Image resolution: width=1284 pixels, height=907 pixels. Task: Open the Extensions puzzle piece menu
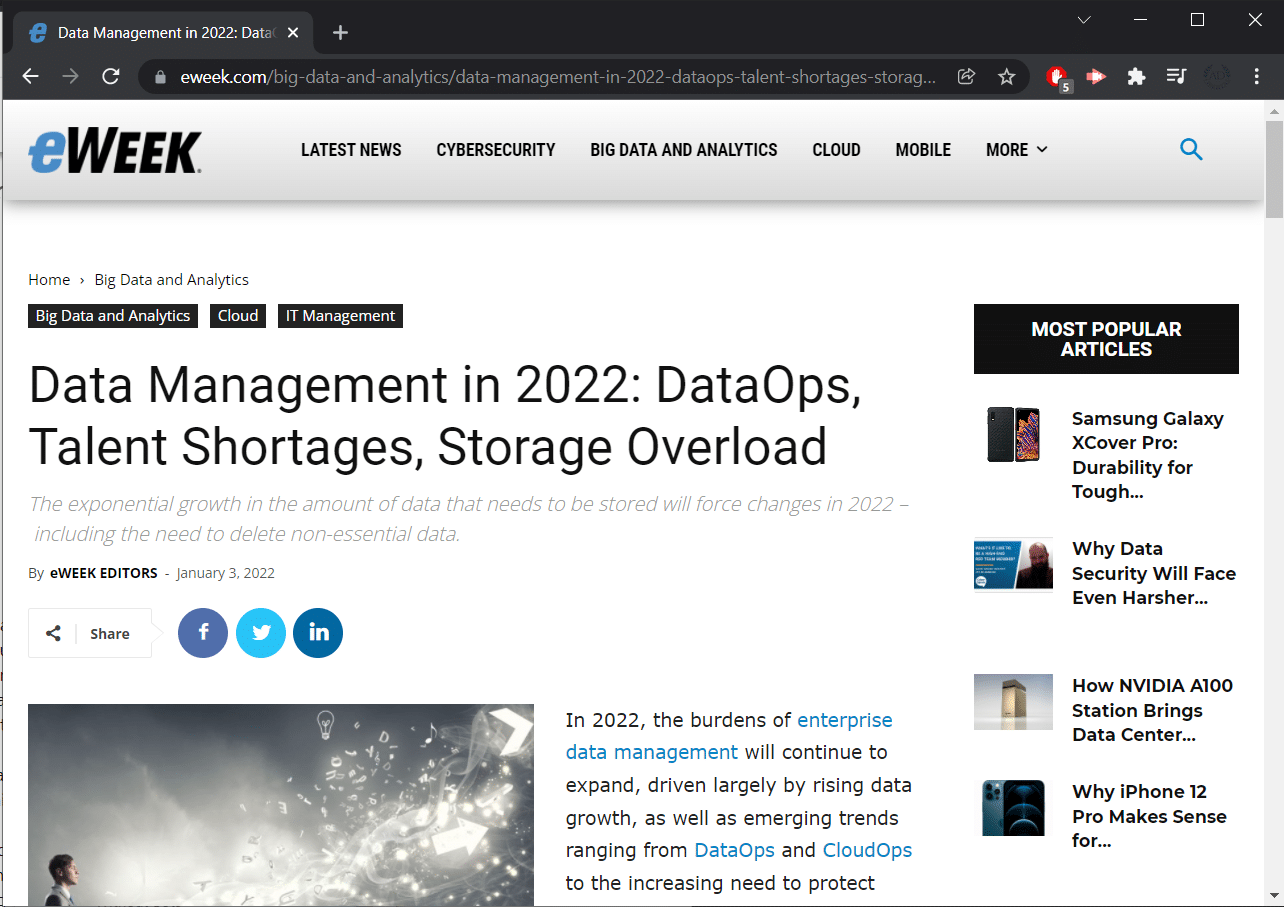[1136, 76]
